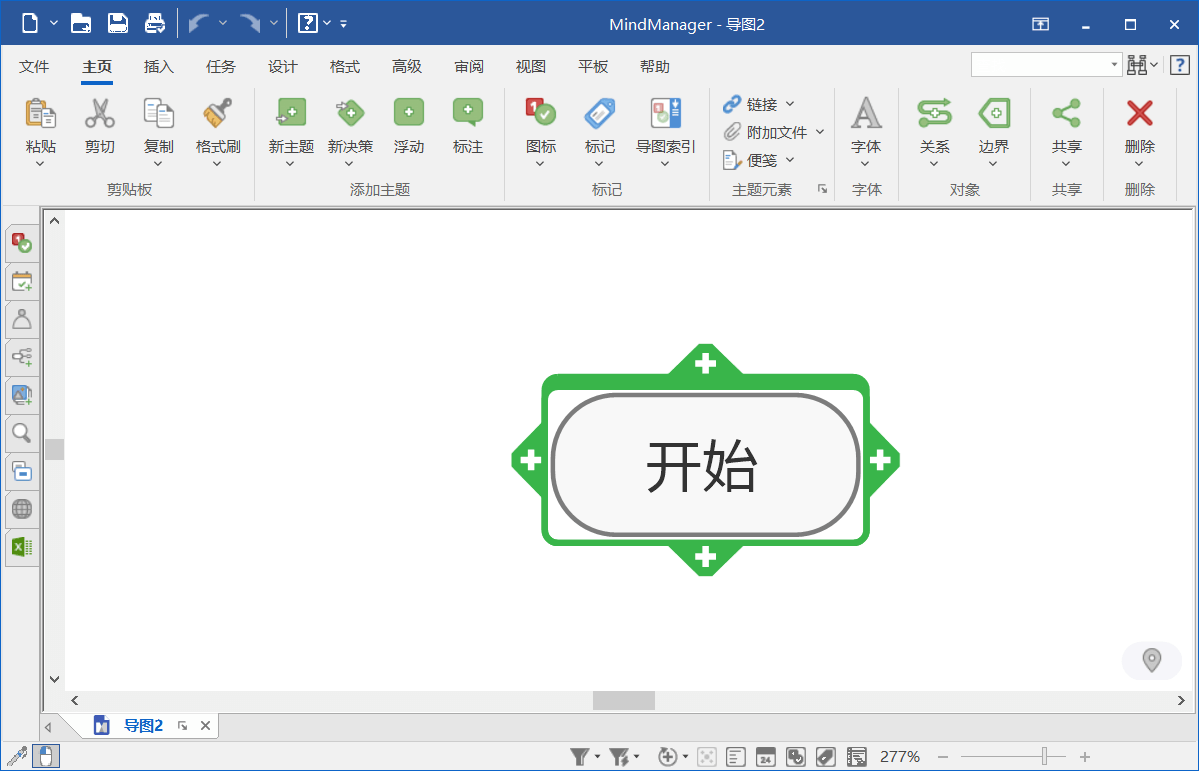1199x771 pixels.
Task: Open the 文件 menu
Action: tap(34, 67)
